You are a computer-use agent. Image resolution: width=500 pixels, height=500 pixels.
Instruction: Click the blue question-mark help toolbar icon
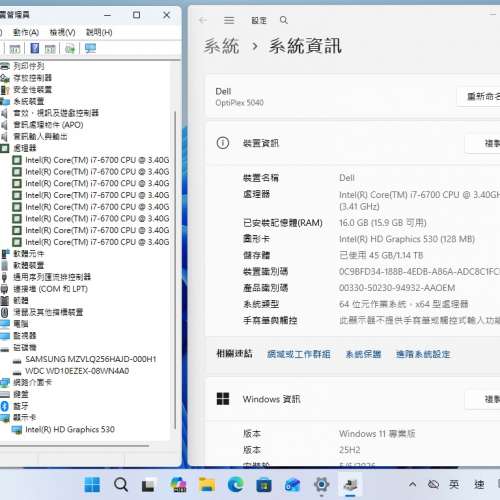tap(34, 49)
